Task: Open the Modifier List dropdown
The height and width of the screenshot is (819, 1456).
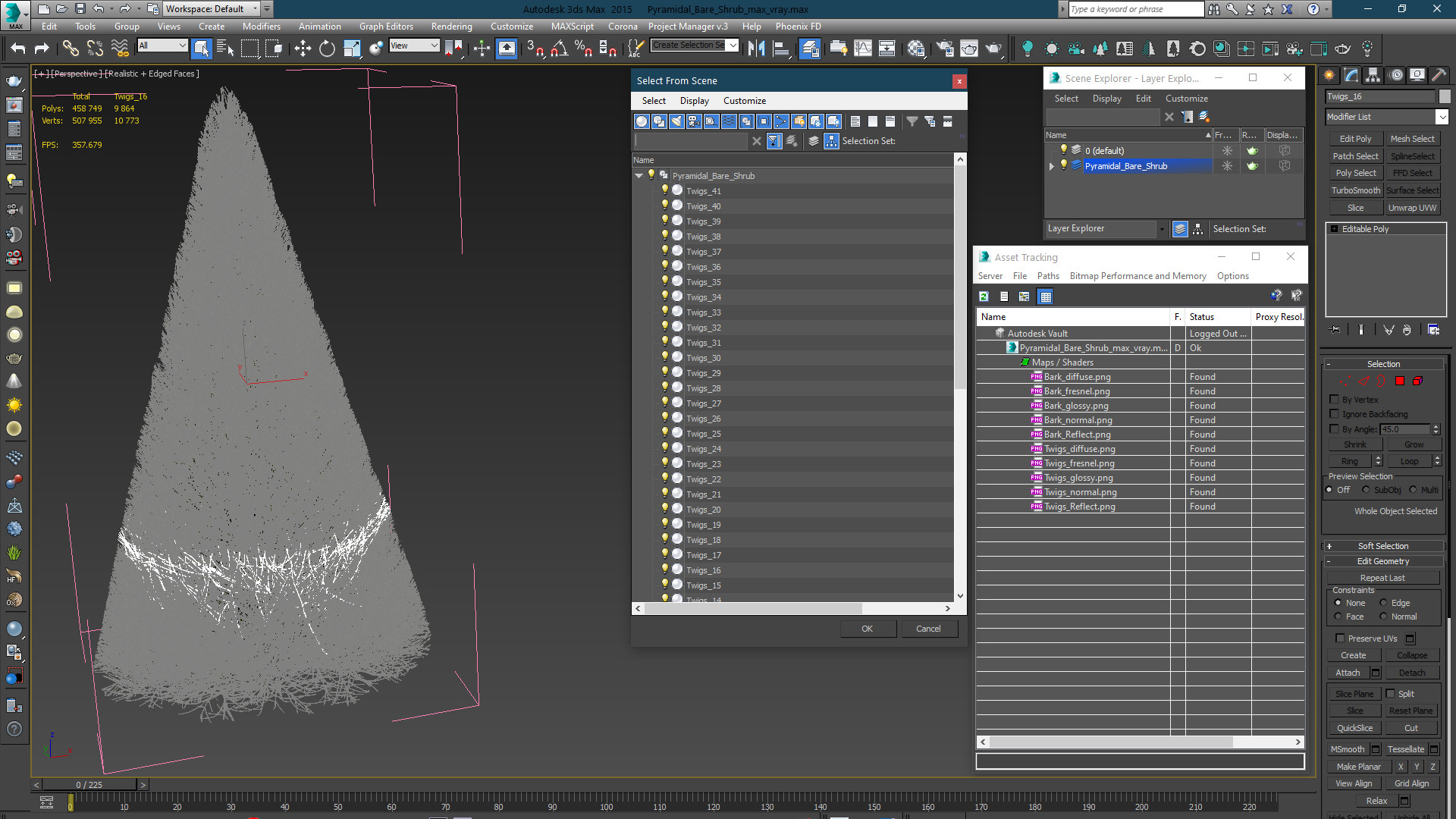Action: tap(1387, 117)
